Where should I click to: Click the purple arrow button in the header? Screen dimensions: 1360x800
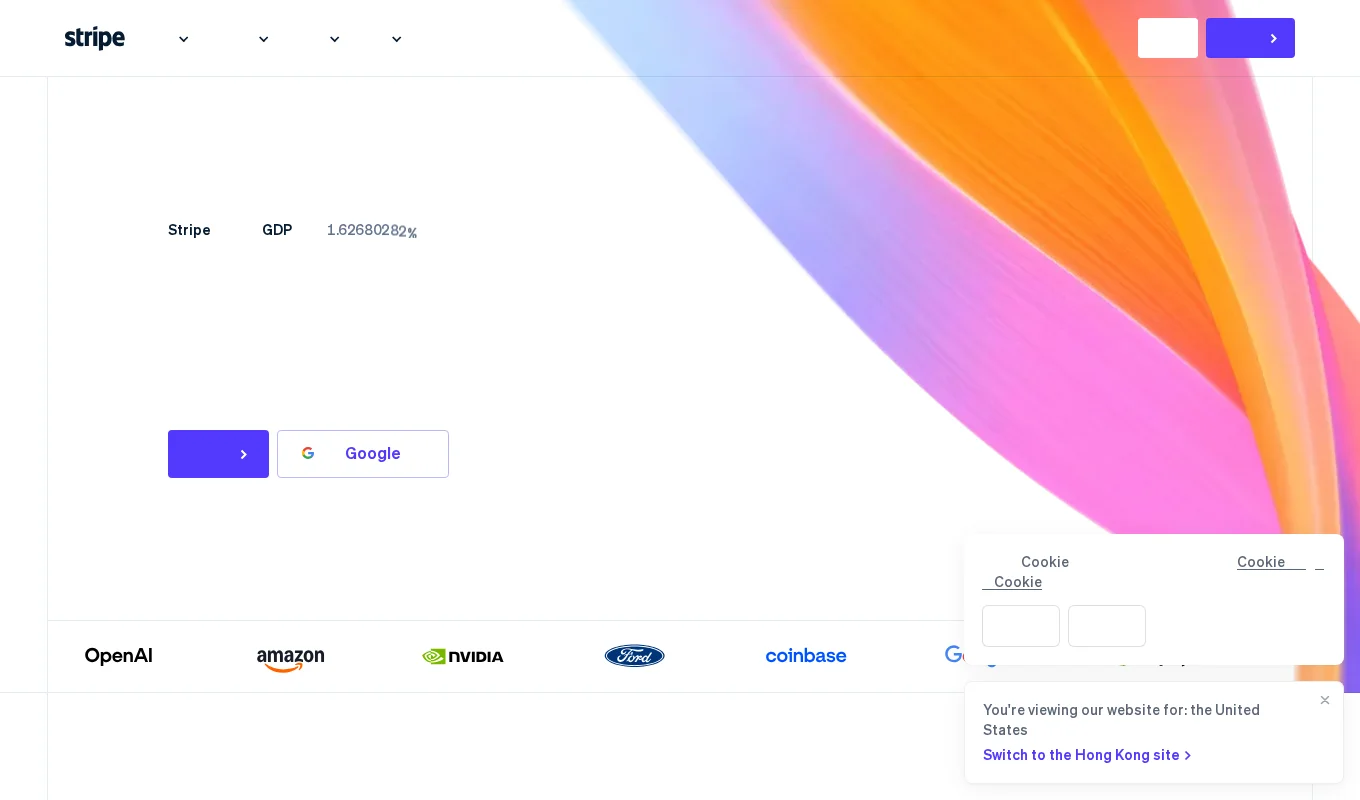[x=1250, y=38]
